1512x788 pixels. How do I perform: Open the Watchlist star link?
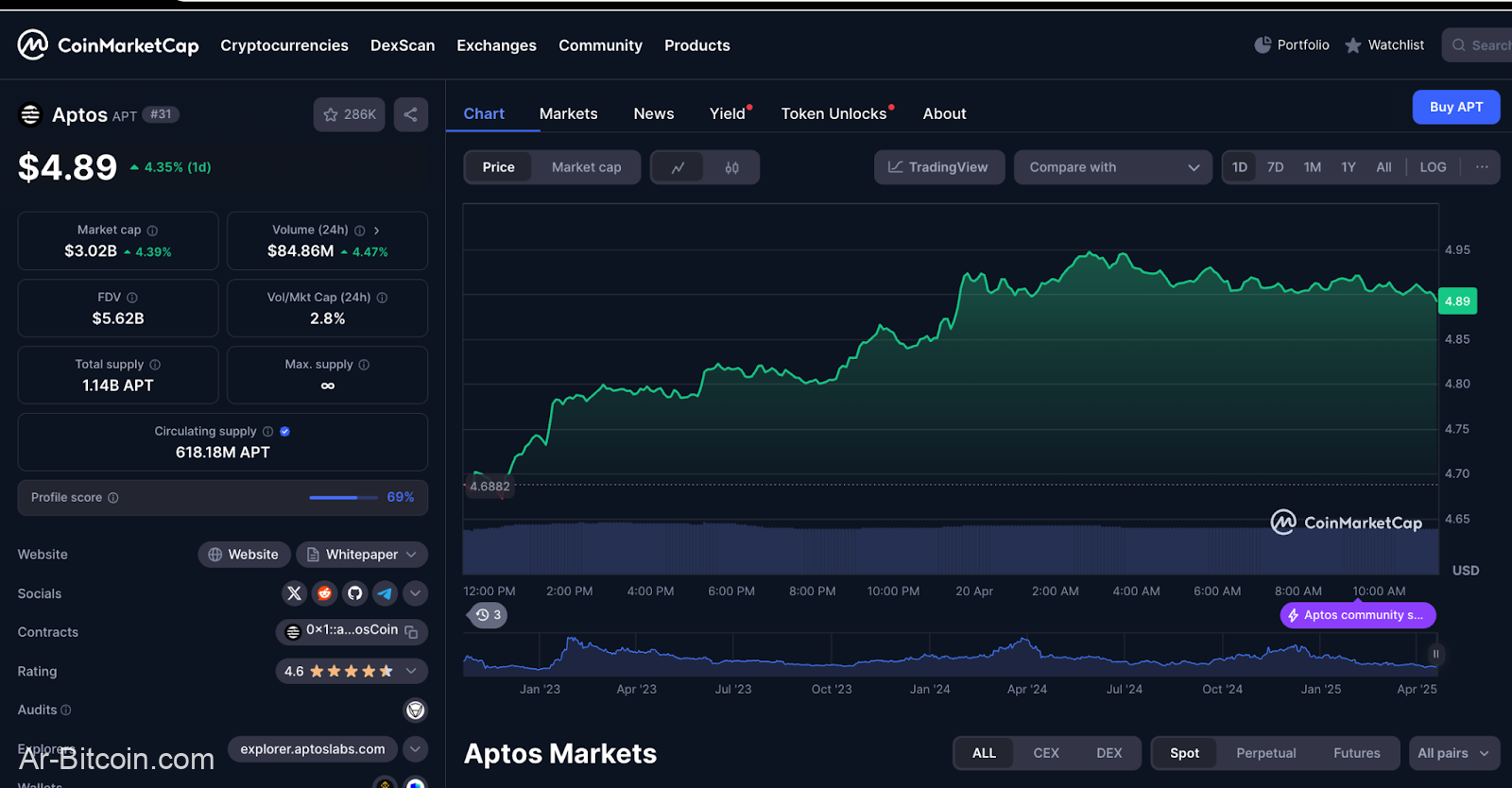click(x=1384, y=44)
